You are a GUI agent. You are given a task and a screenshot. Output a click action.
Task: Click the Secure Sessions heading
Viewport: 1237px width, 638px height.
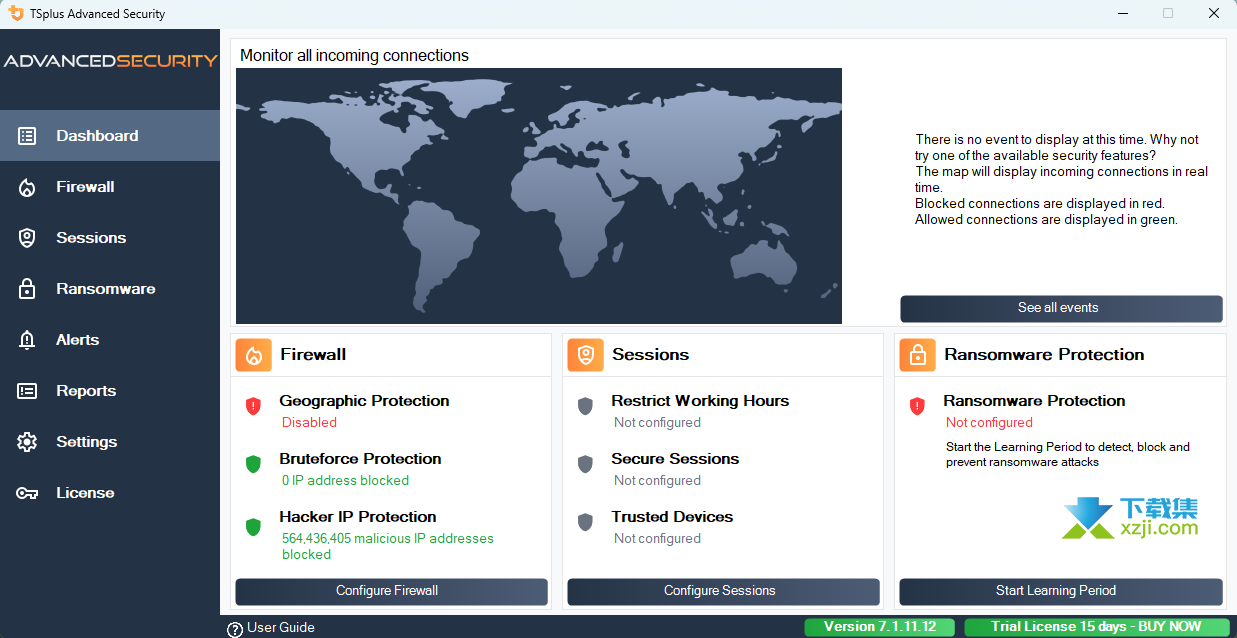coord(675,459)
